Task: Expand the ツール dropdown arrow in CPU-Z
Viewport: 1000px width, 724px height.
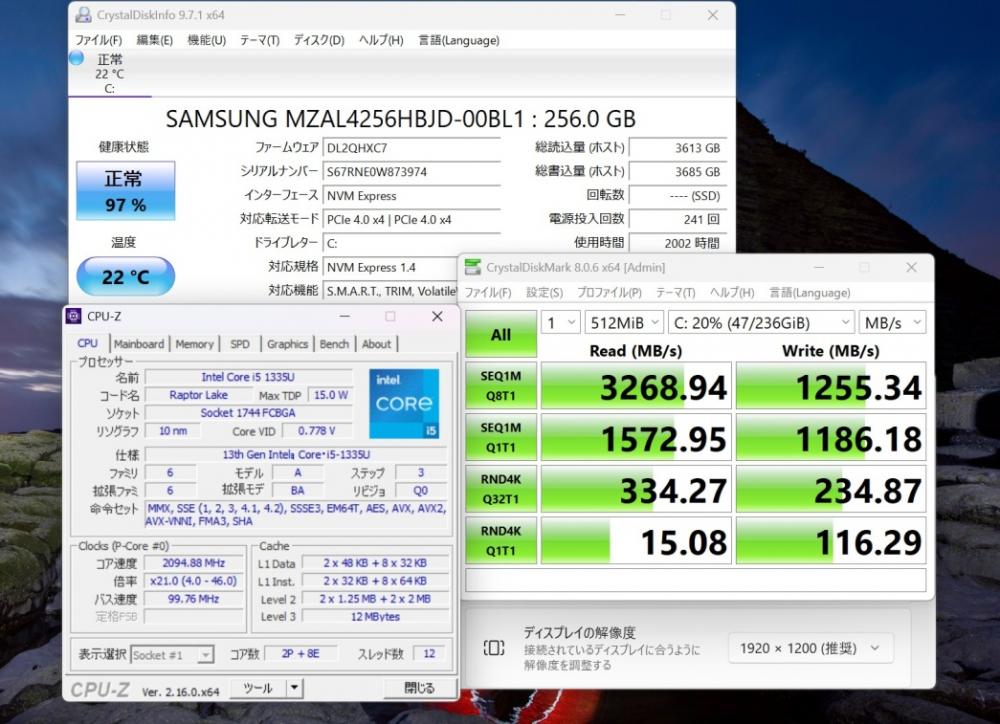Action: tap(294, 688)
